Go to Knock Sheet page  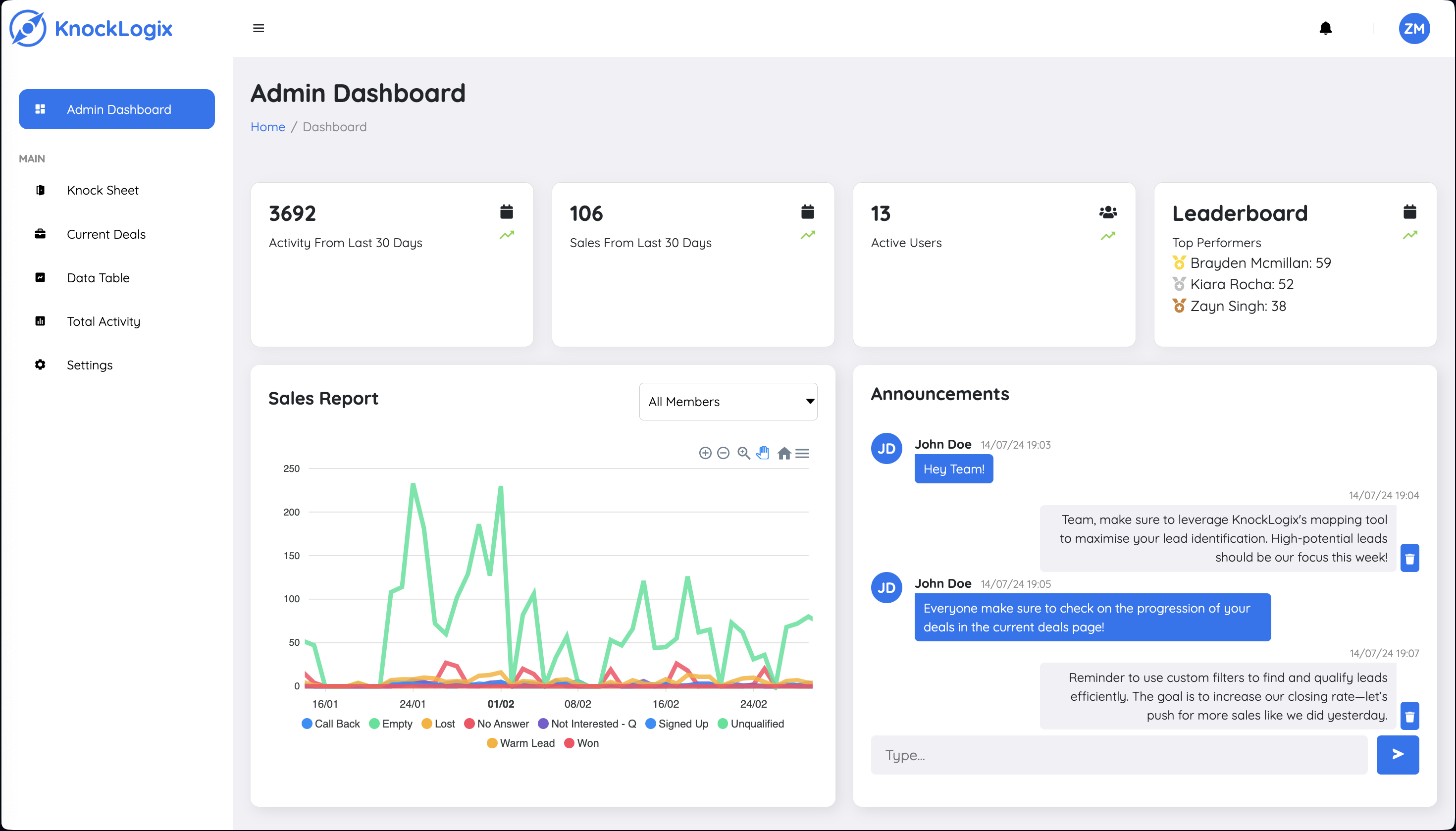coord(103,190)
